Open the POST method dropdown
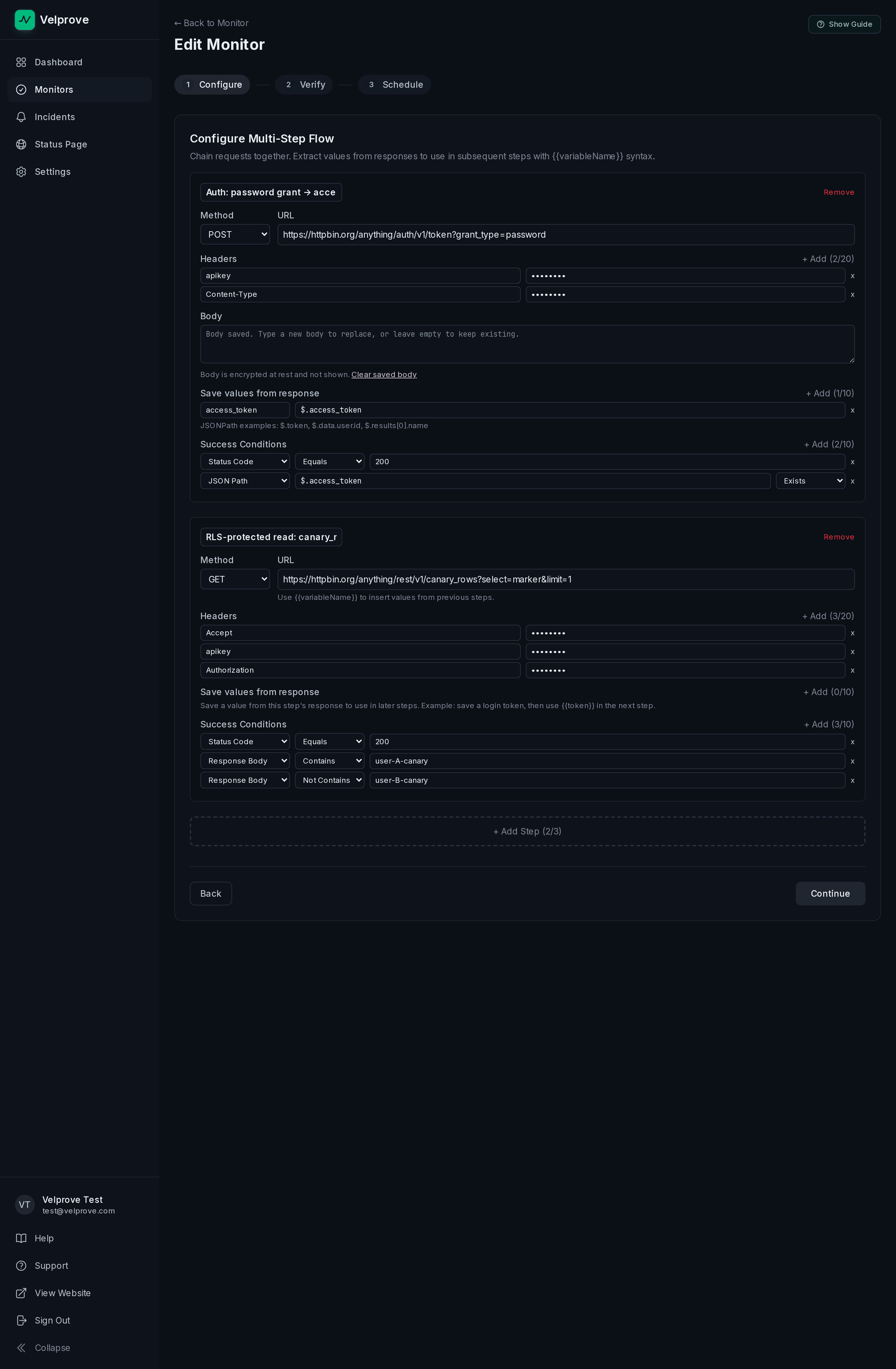 235,235
